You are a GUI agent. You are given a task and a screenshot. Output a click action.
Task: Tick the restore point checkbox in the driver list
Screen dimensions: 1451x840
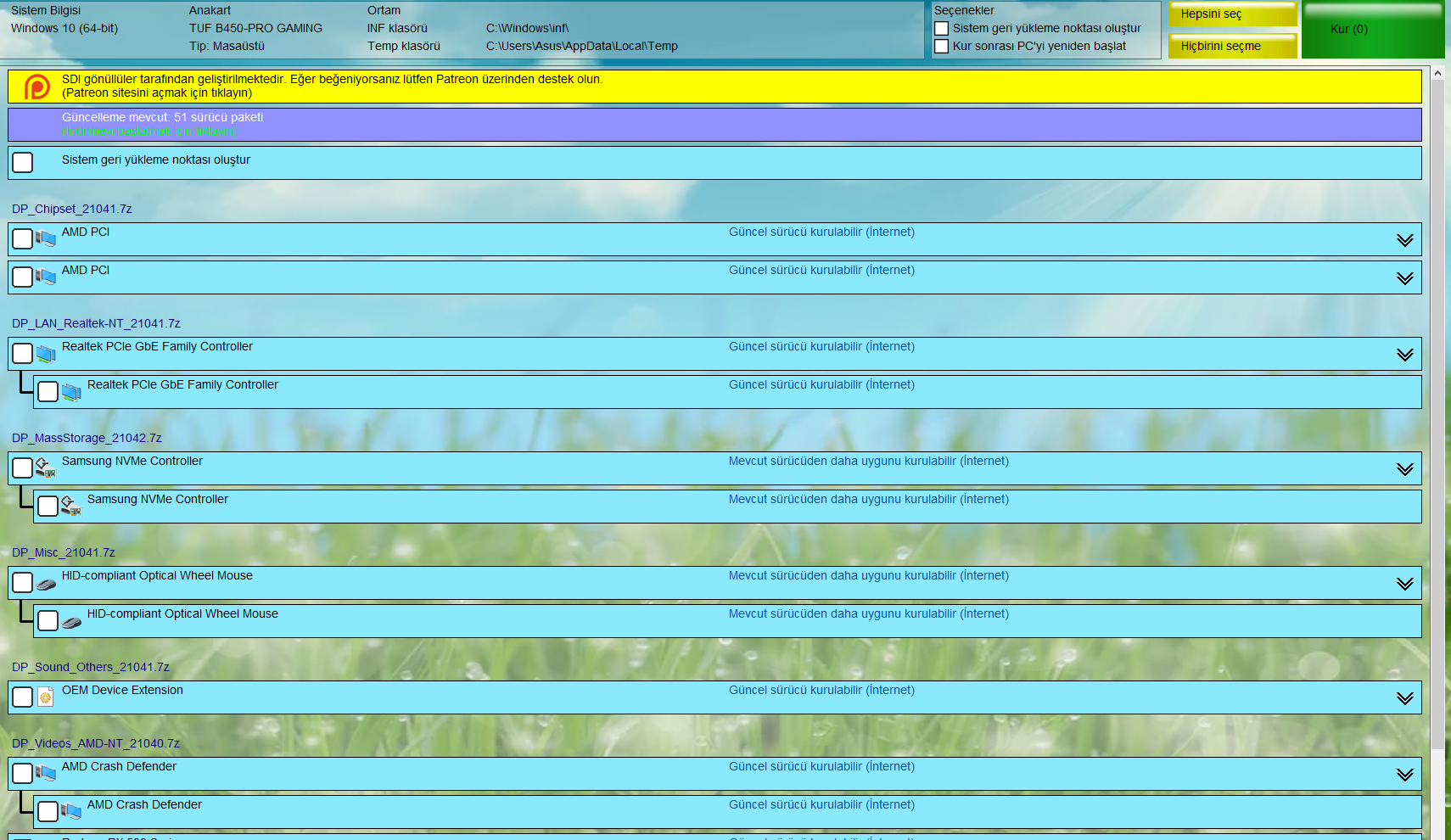23,163
